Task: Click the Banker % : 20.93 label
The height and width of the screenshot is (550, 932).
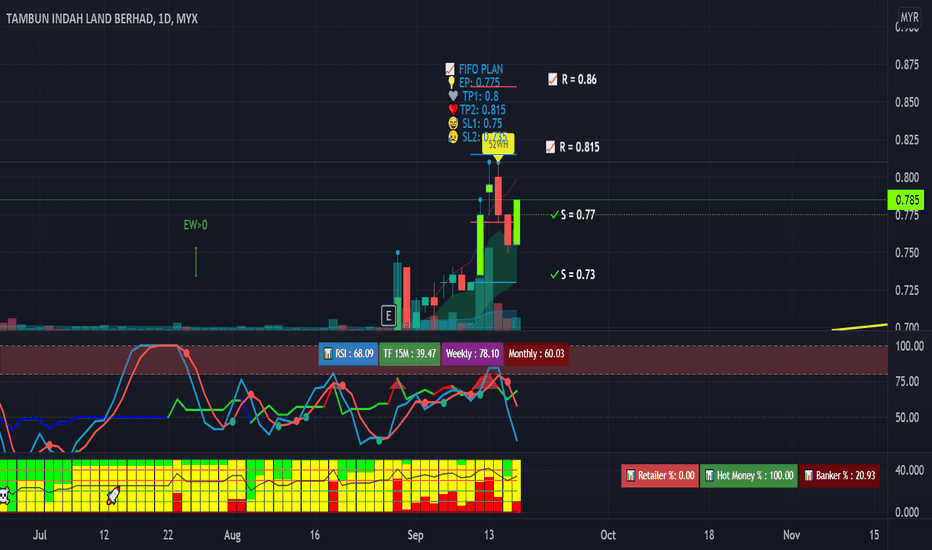Action: coord(839,476)
